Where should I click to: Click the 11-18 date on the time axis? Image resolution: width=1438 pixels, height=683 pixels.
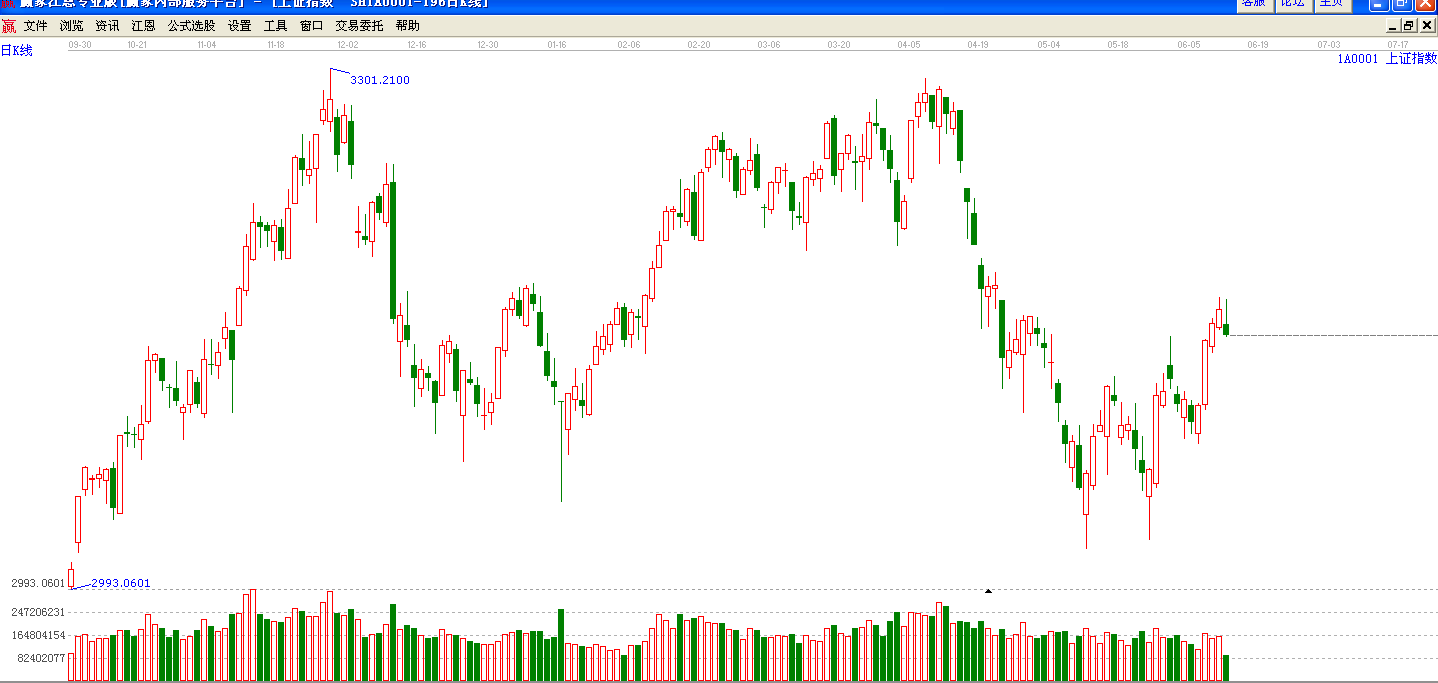point(276,45)
